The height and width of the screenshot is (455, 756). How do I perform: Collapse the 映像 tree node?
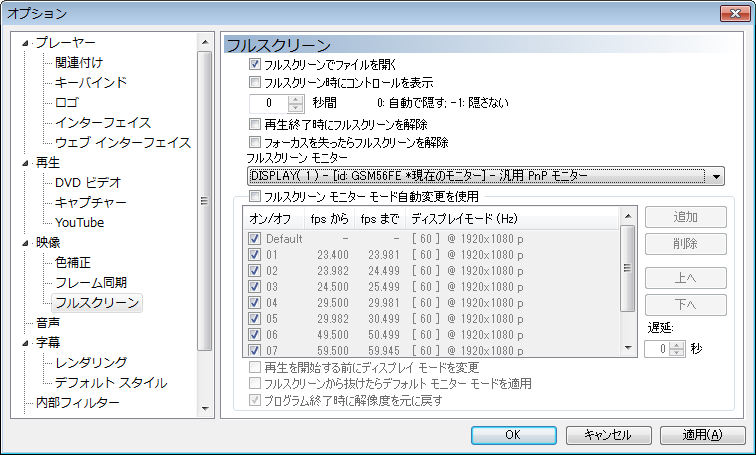click(x=25, y=243)
